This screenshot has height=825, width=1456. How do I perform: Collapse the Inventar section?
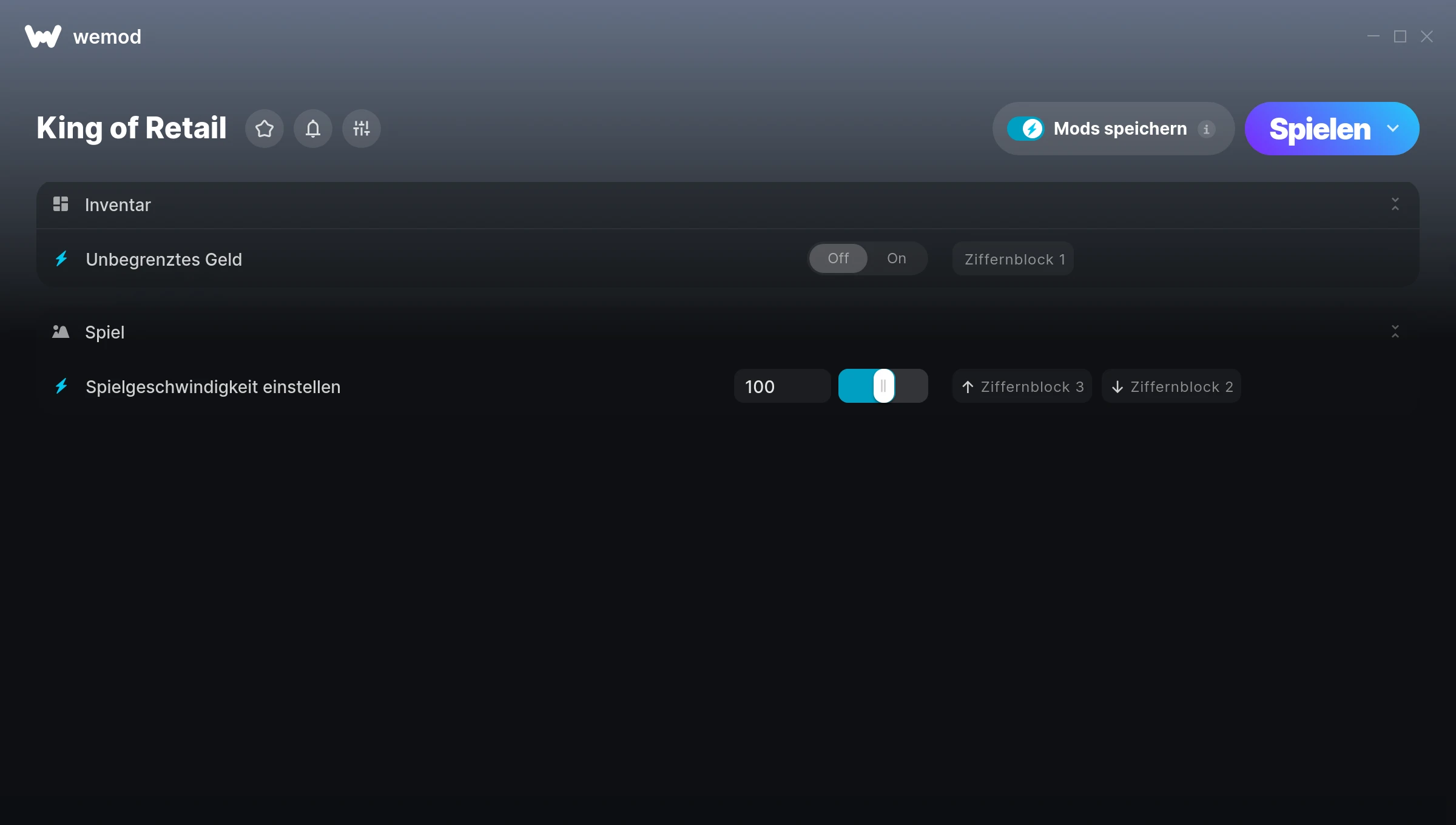coord(1395,204)
